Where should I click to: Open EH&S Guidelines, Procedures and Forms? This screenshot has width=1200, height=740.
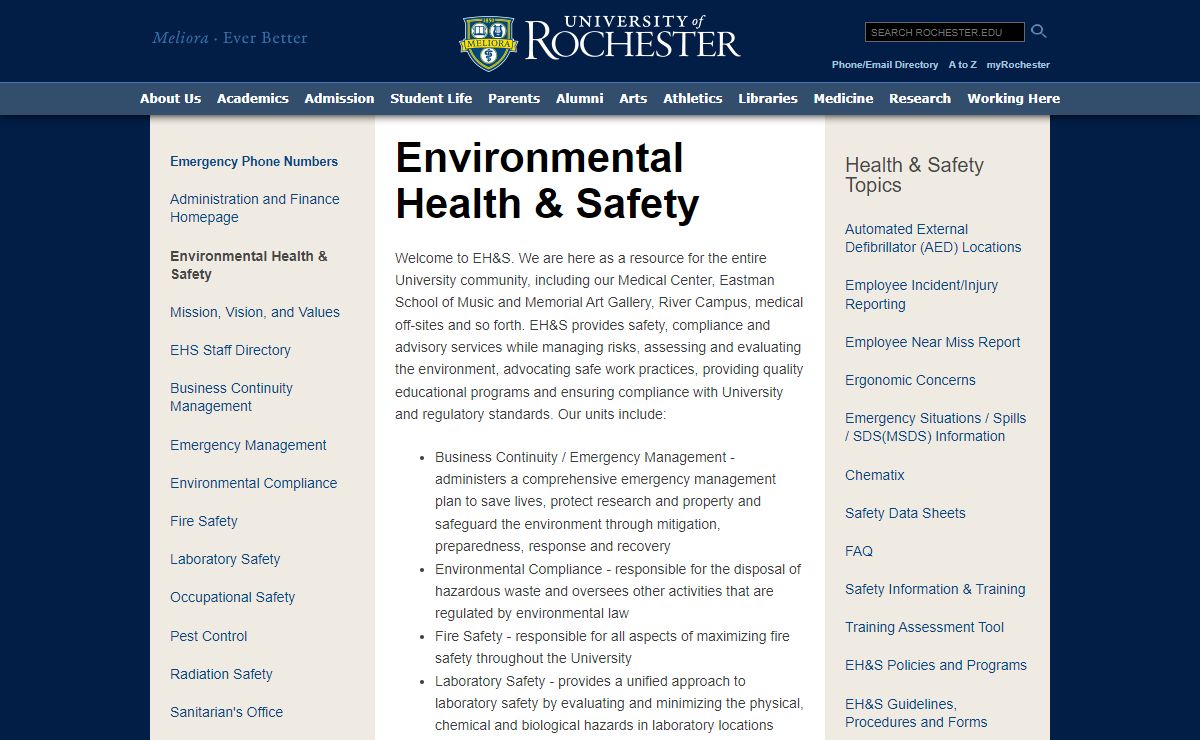point(916,713)
